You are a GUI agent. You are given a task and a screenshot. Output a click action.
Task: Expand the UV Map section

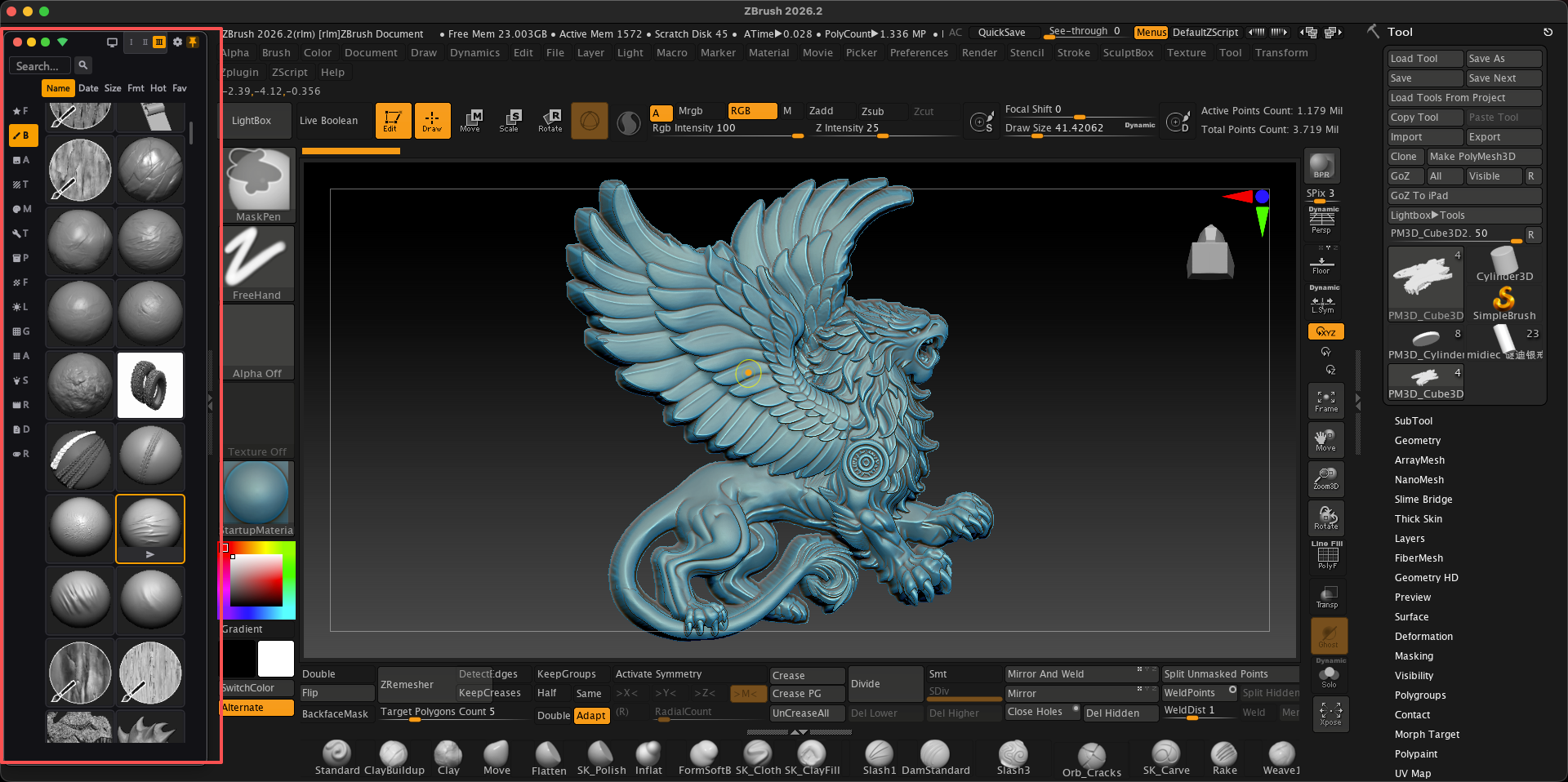[x=1412, y=774]
